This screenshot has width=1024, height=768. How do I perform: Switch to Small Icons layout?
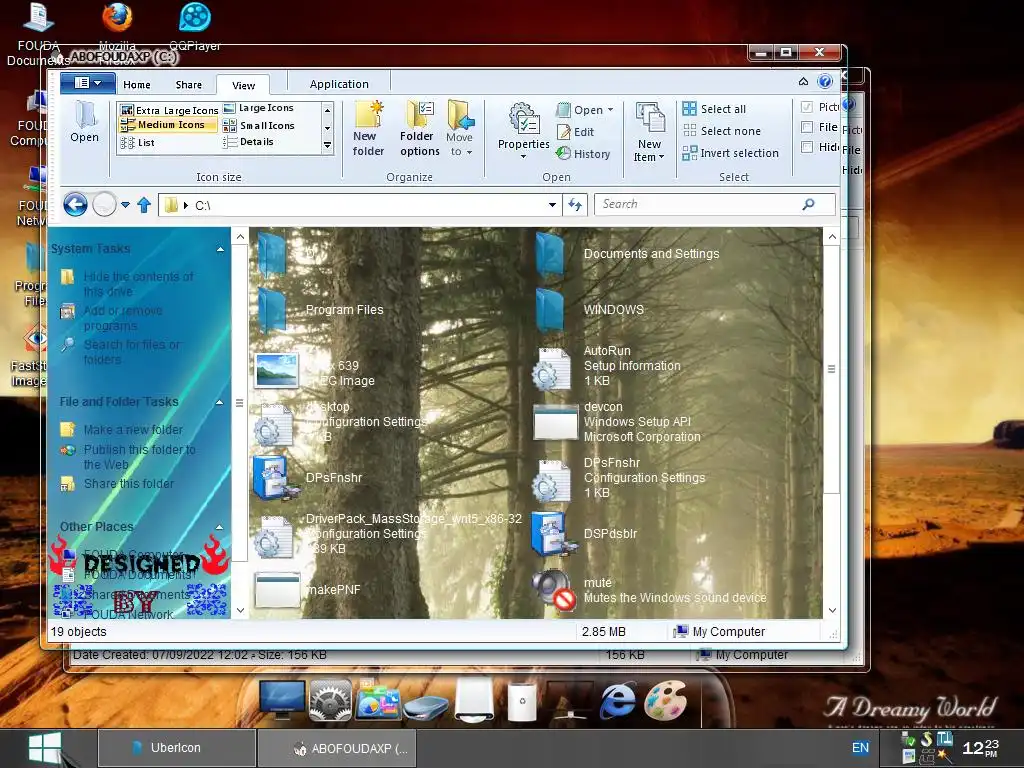click(x=259, y=125)
